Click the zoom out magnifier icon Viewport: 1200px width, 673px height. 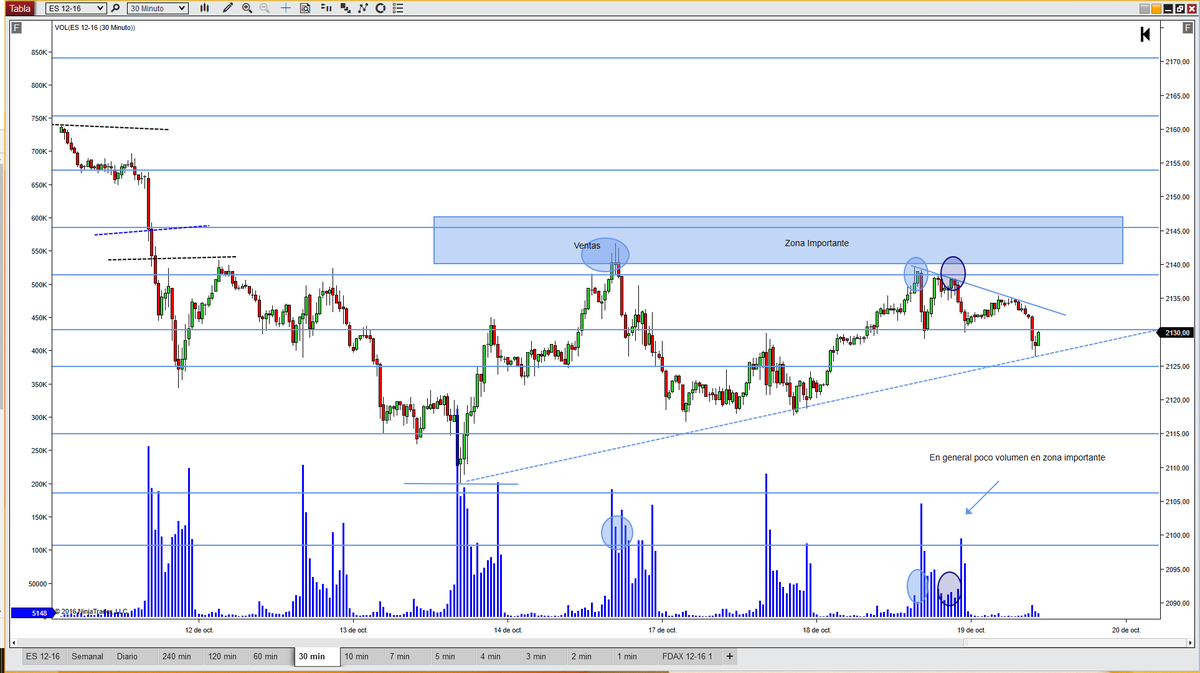coord(265,8)
